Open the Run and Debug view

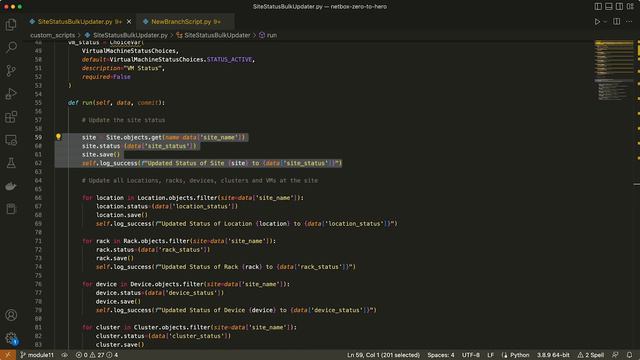tap(11, 94)
